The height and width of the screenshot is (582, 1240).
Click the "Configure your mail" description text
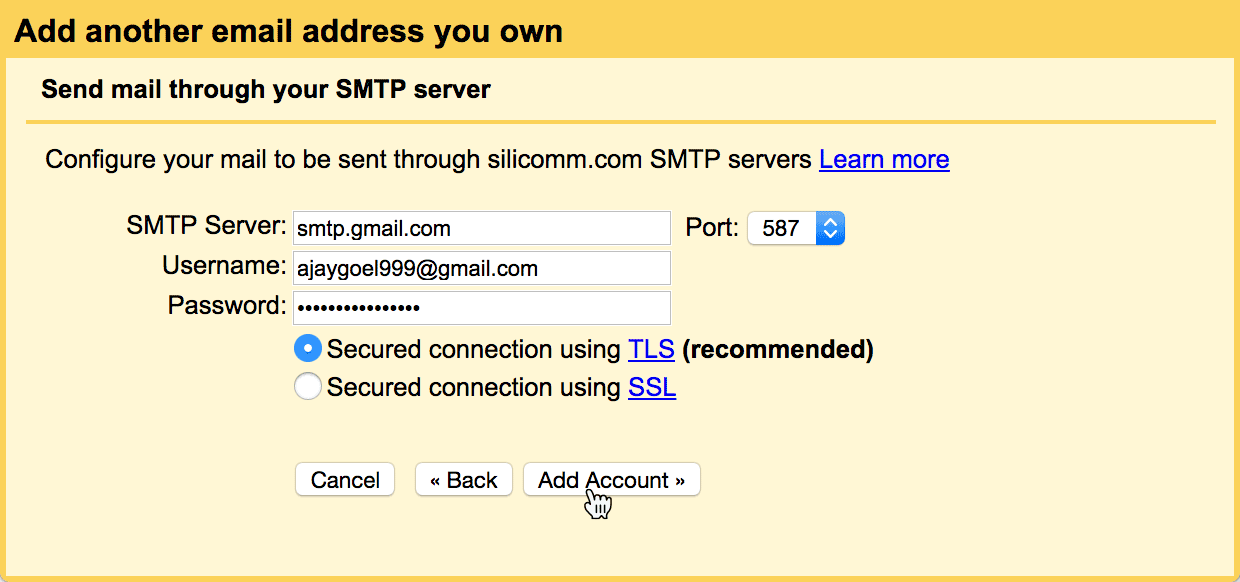tap(428, 160)
